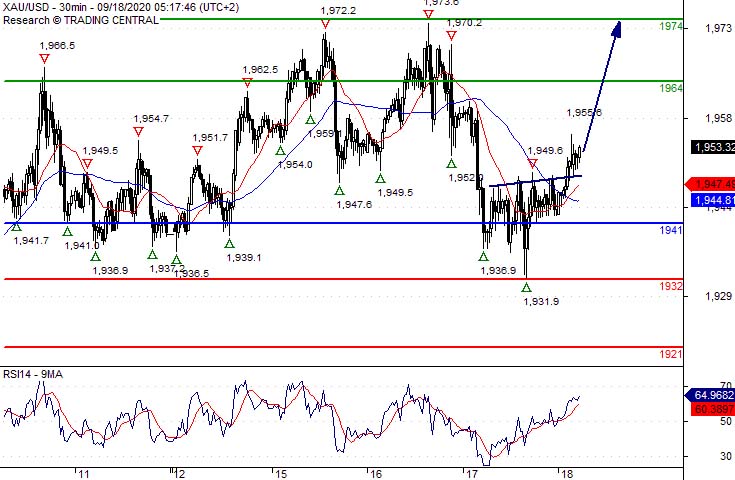This screenshot has height=480, width=735.
Task: Select date 18 on the time axis
Action: [x=567, y=474]
